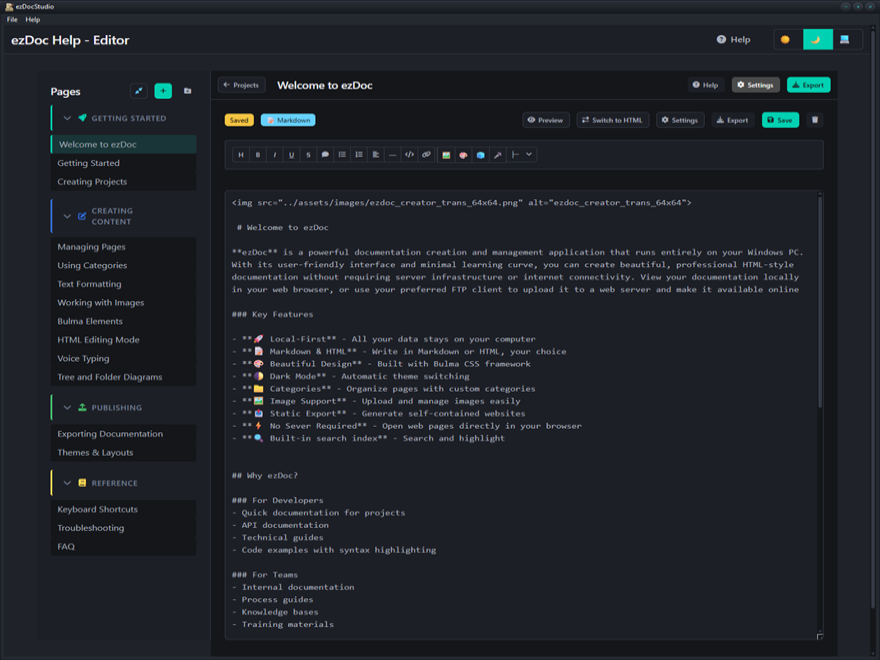880x660 pixels.
Task: Select the dark mode moon toggle
Action: [x=816, y=40]
